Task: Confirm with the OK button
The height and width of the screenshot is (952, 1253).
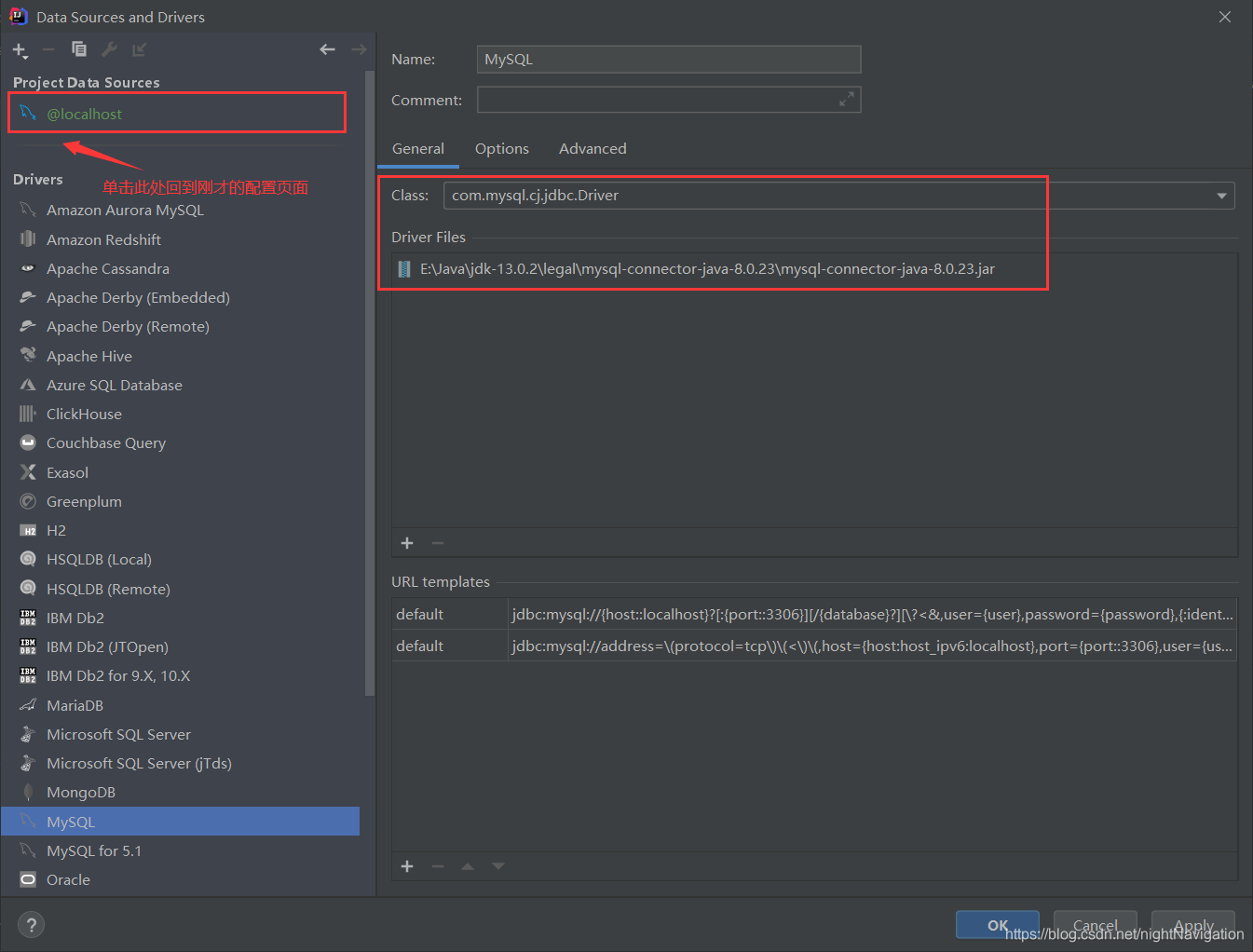Action: (998, 925)
